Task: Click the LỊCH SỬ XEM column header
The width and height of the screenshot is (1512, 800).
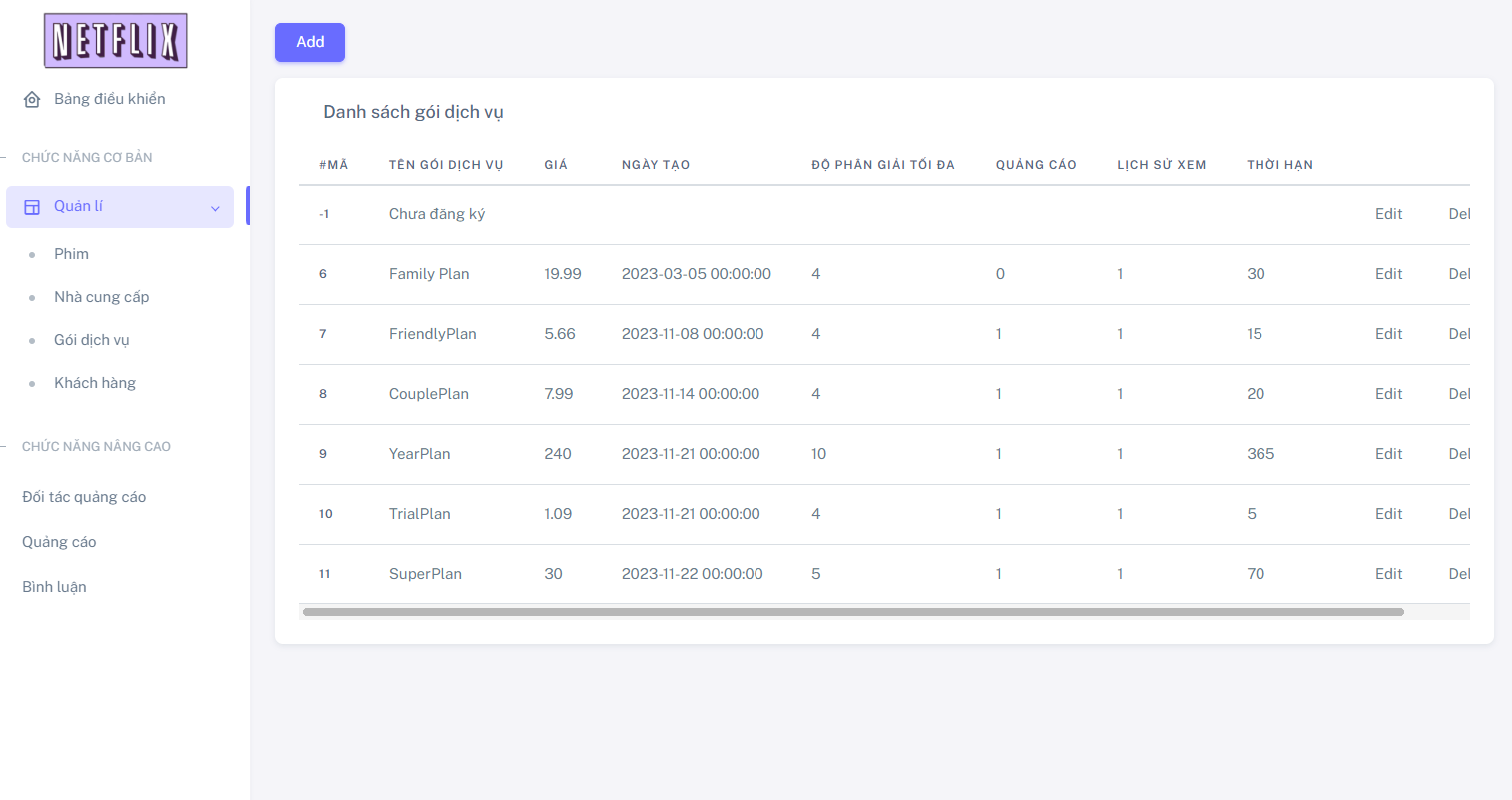Action: 1162,165
